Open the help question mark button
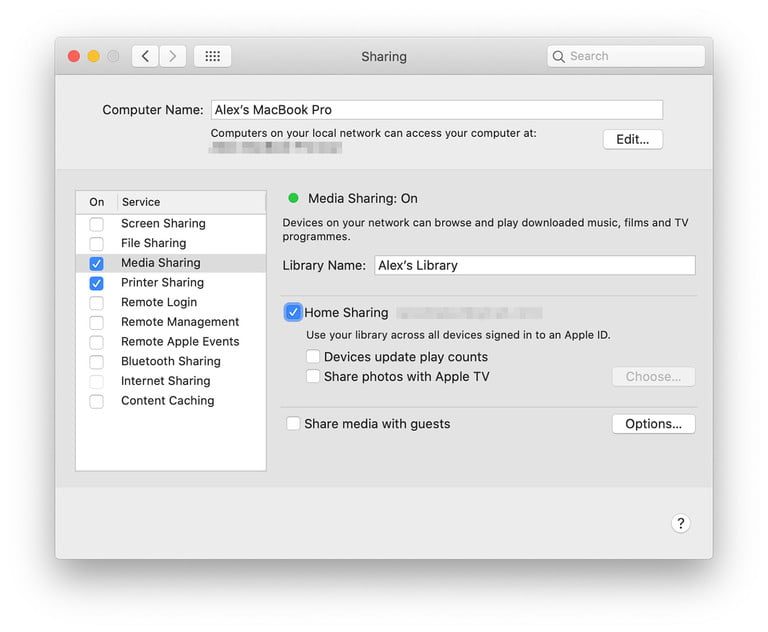 coord(680,523)
